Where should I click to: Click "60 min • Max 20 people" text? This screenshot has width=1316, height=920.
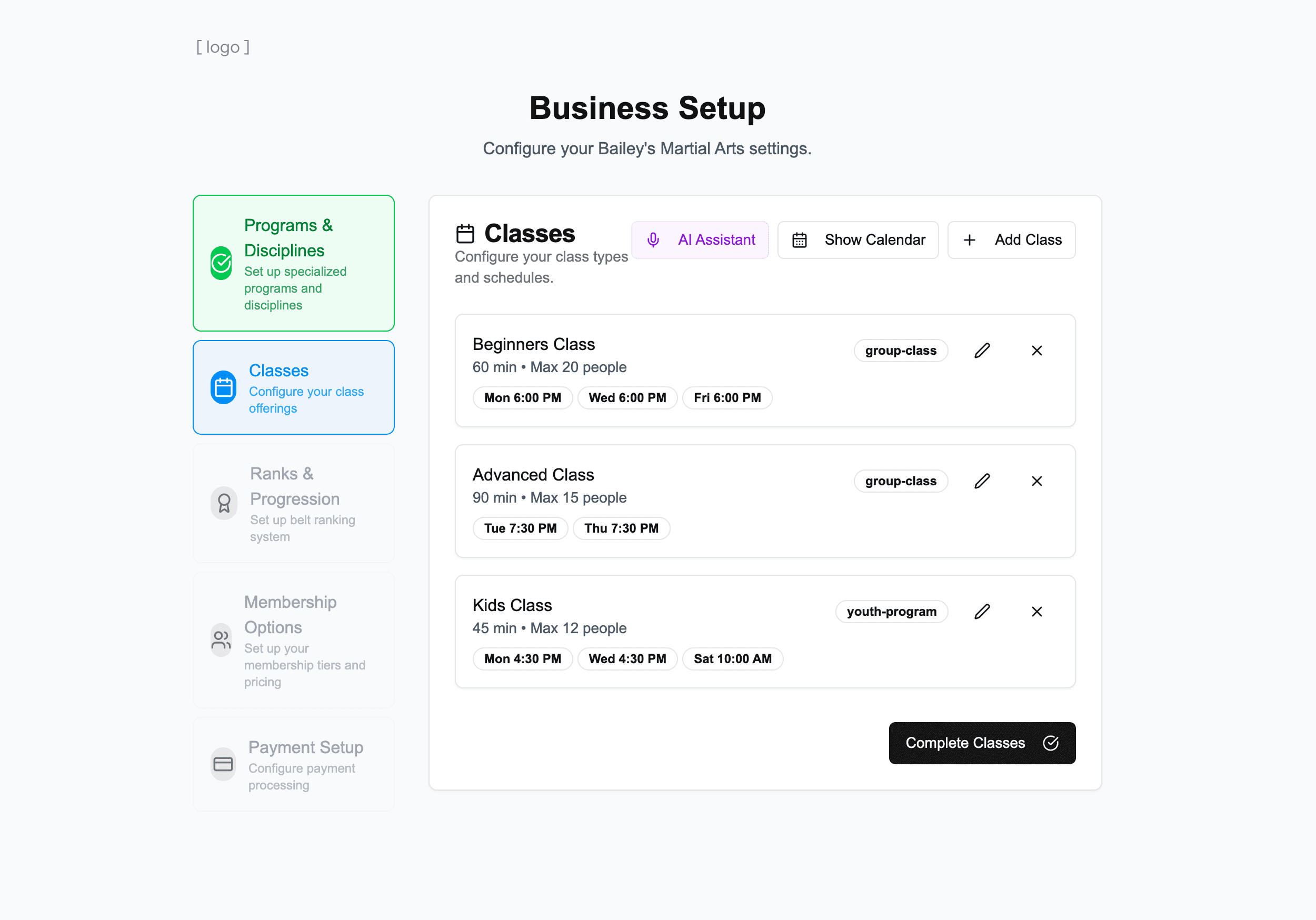549,367
